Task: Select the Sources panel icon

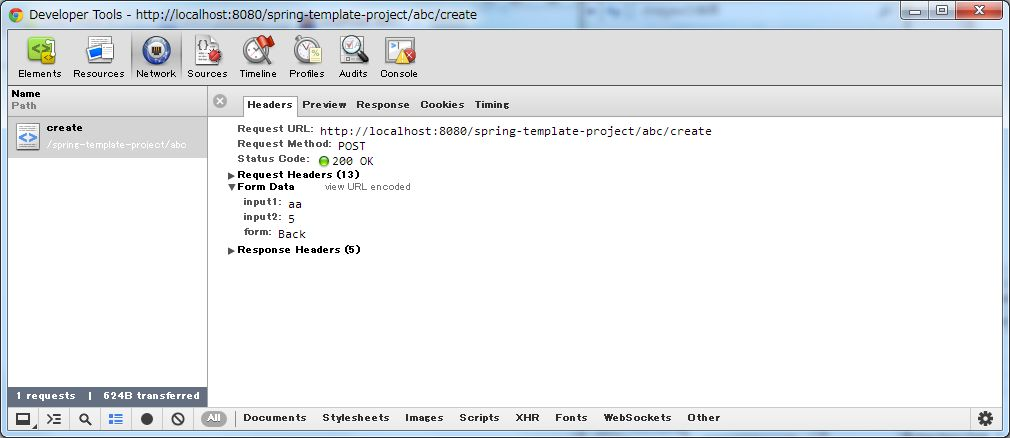Action: click(207, 57)
